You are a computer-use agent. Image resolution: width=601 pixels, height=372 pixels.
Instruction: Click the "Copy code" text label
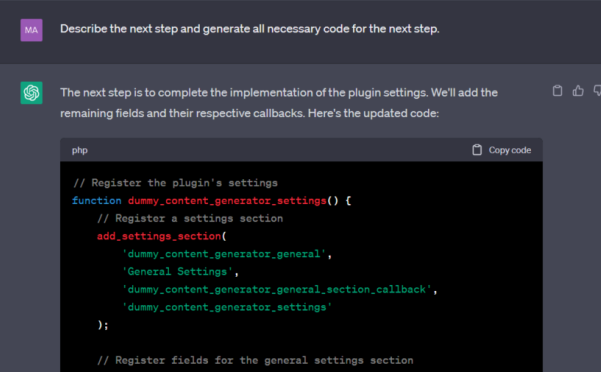(510, 150)
